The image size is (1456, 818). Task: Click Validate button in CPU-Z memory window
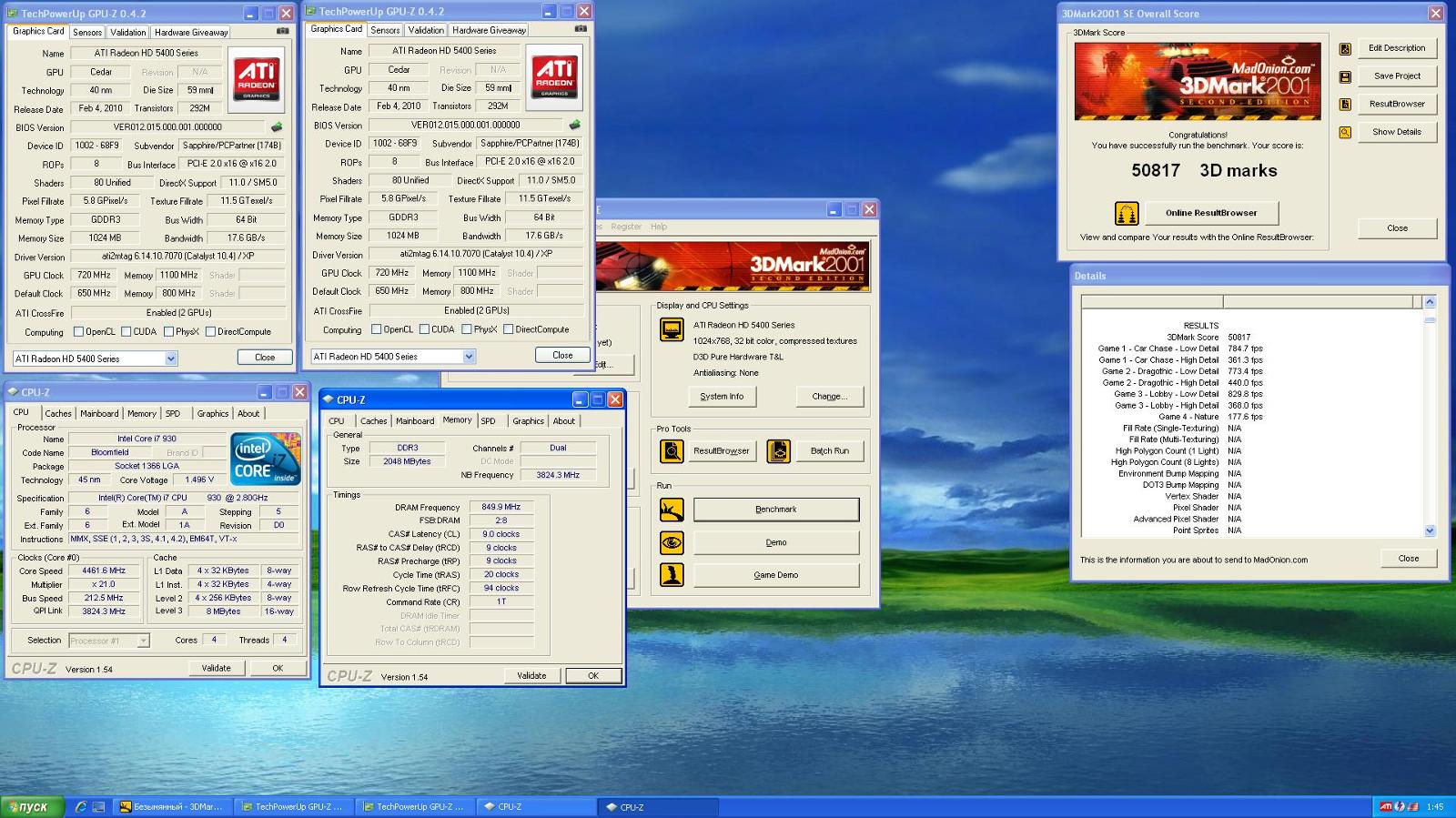531,676
